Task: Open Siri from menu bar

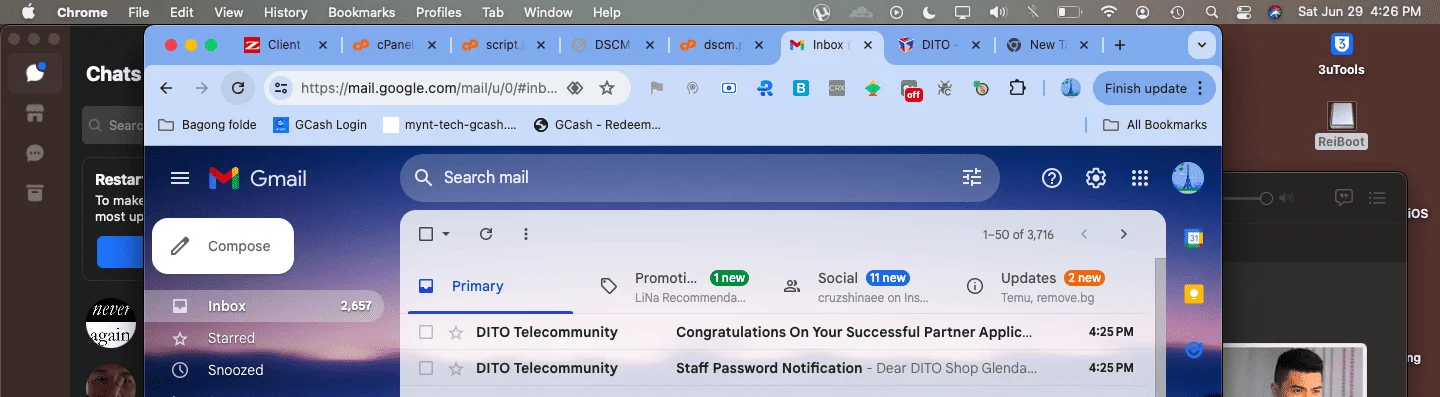Action: [1275, 12]
